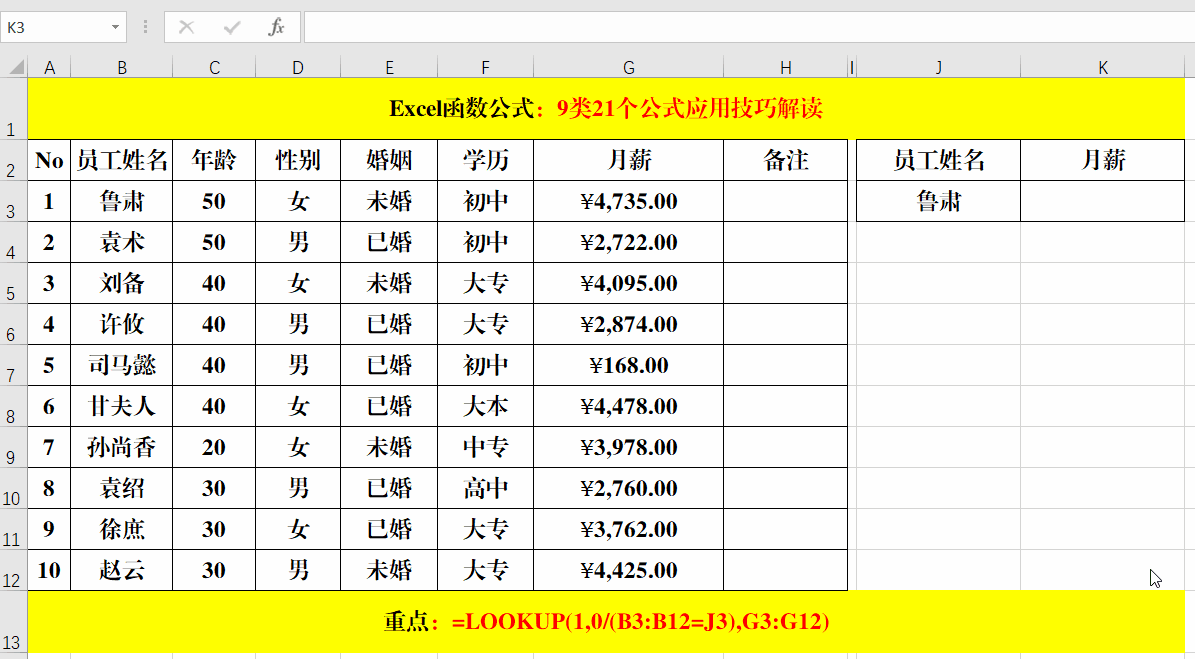This screenshot has width=1195, height=659.
Task: Select column G header
Action: point(628,67)
